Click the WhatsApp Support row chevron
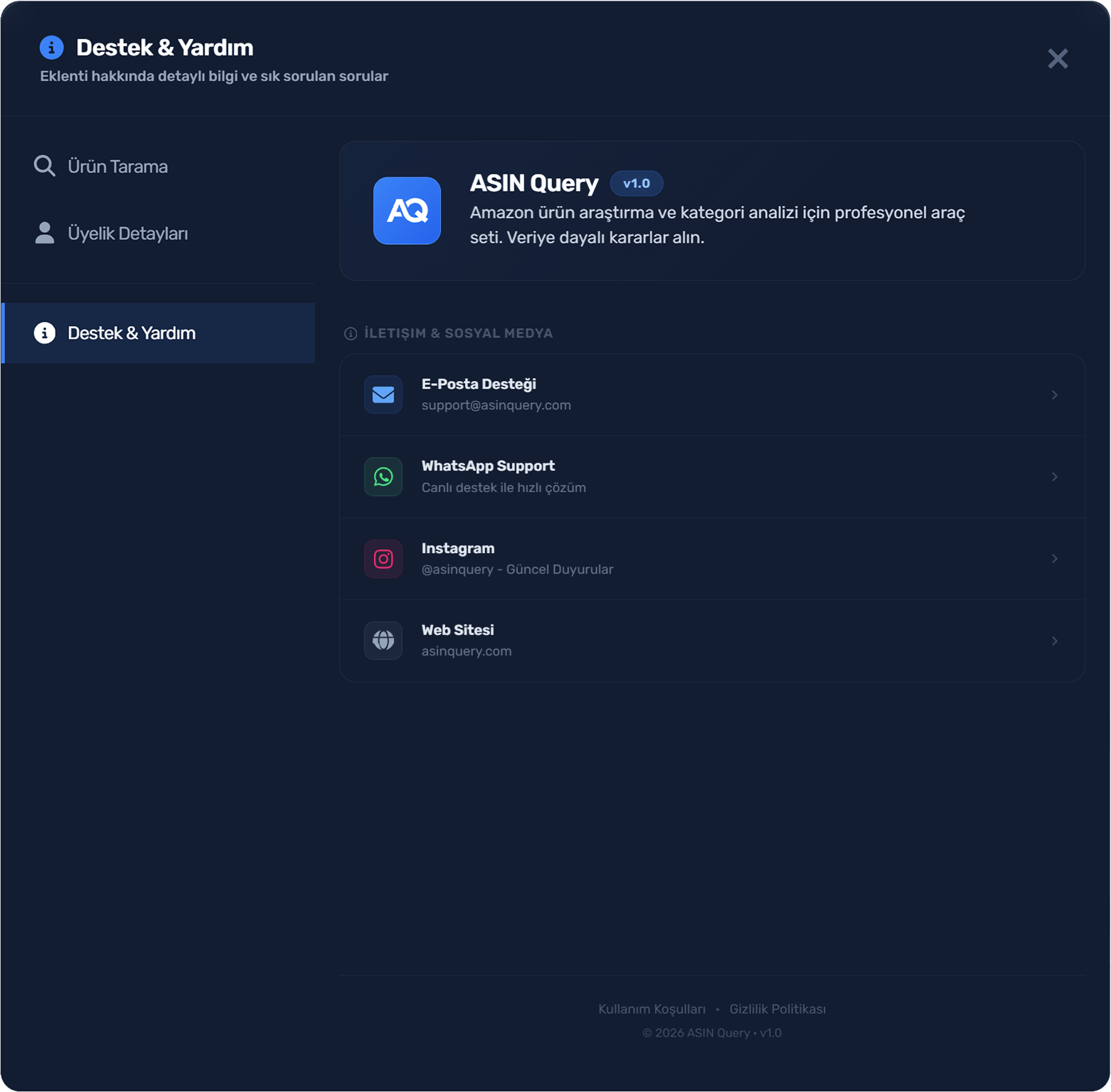 (1055, 477)
